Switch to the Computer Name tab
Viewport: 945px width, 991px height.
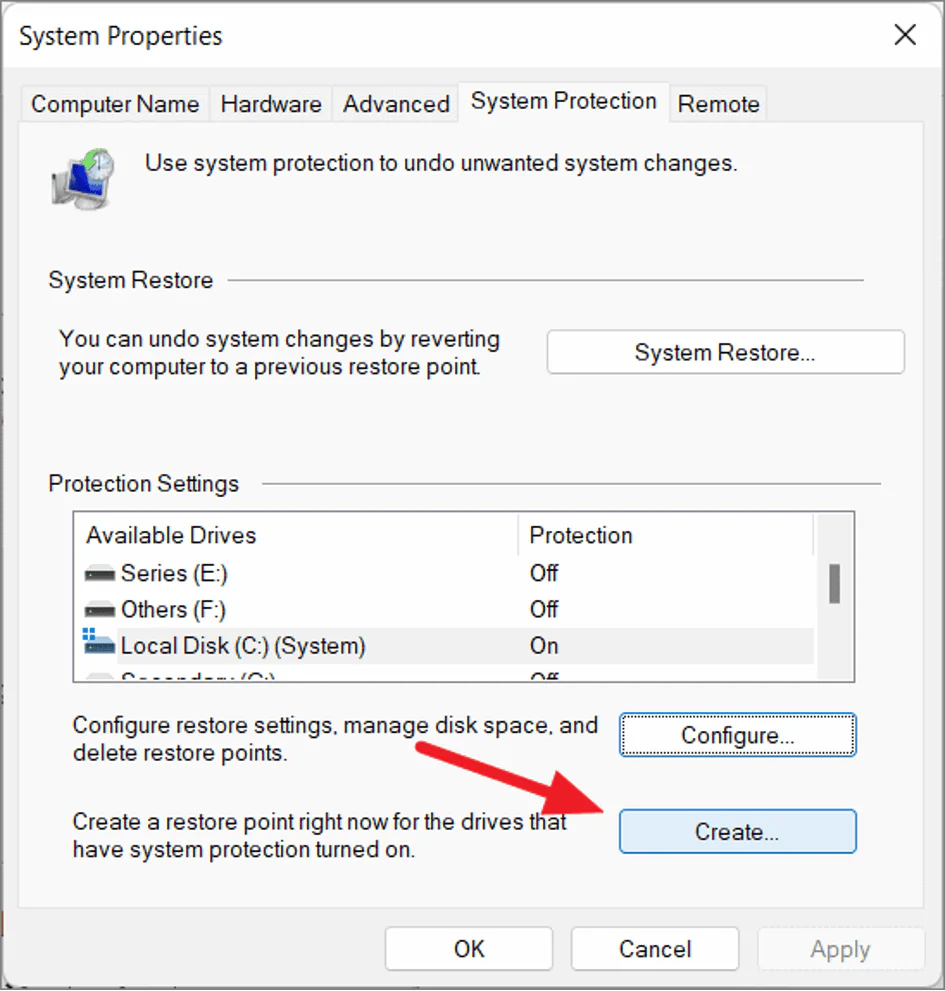coord(115,104)
